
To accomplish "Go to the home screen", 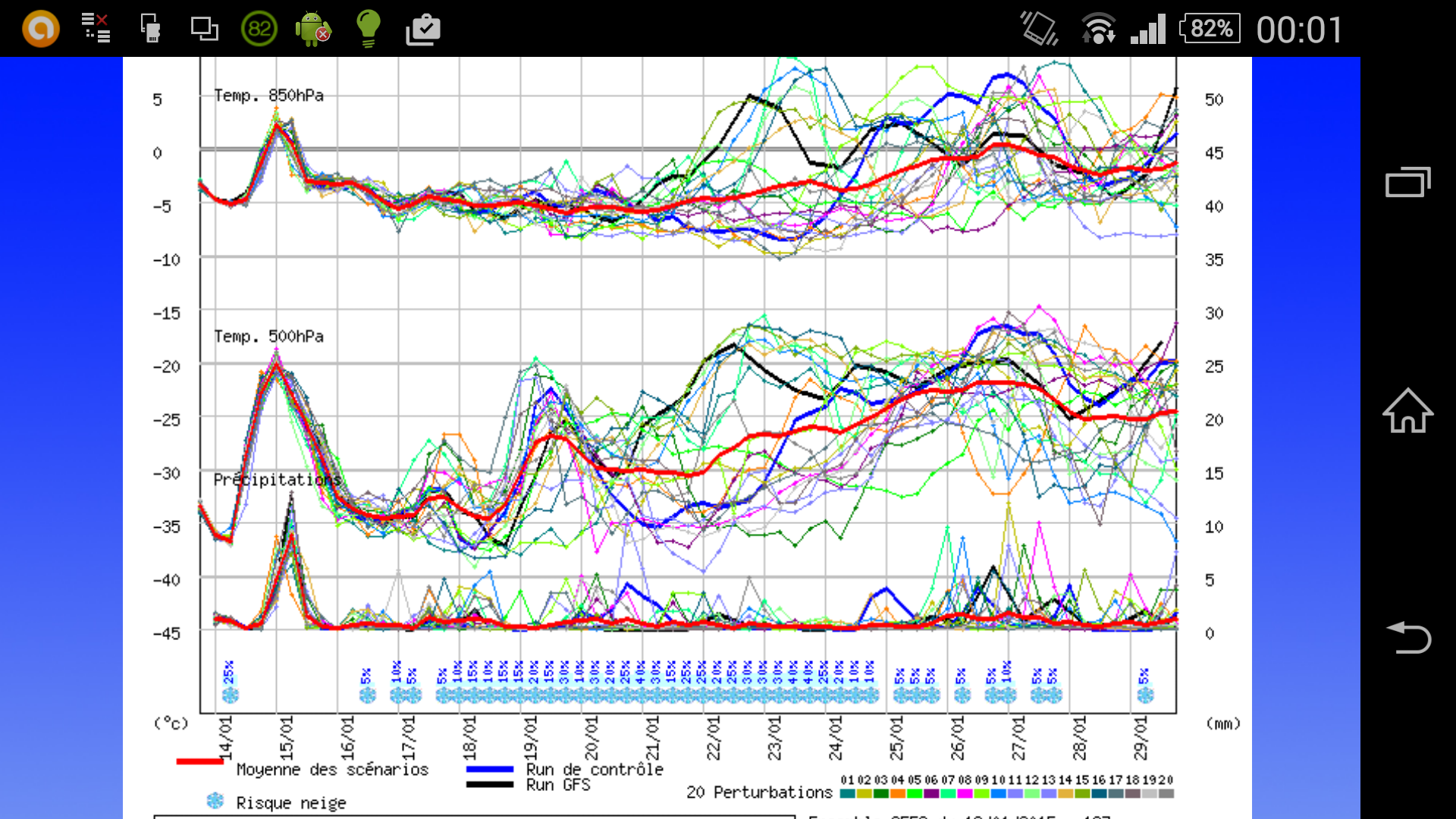I will [1408, 410].
